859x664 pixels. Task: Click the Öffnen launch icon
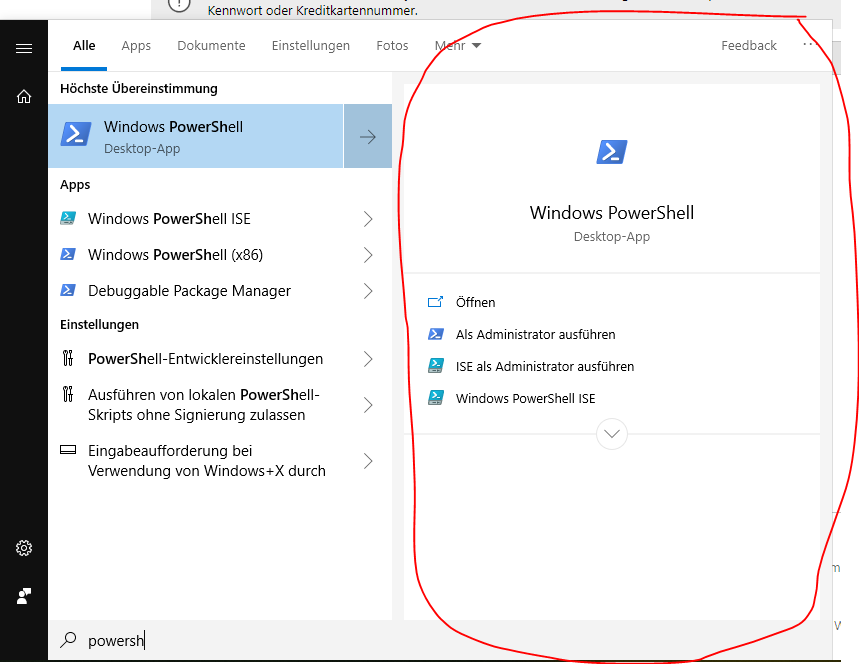pyautogui.click(x=436, y=302)
